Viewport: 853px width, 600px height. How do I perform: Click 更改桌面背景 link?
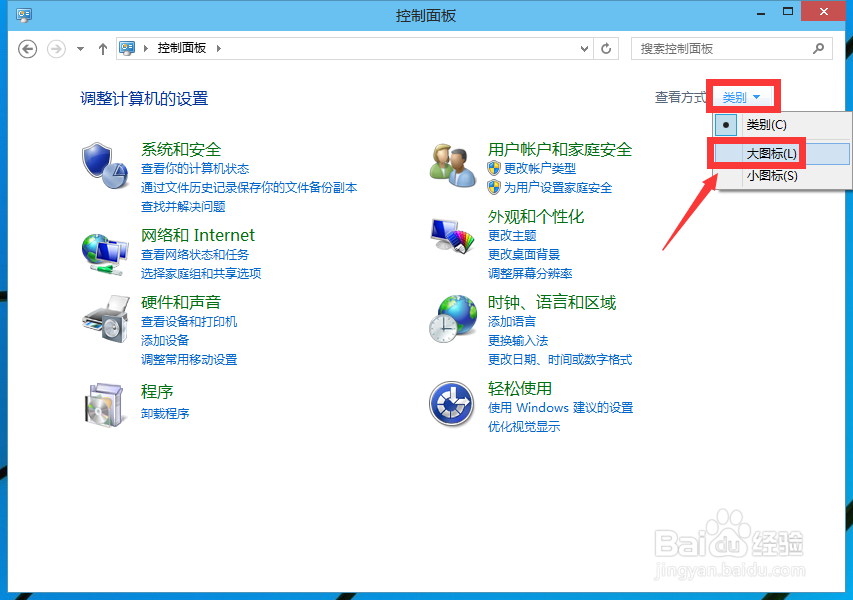pos(524,255)
